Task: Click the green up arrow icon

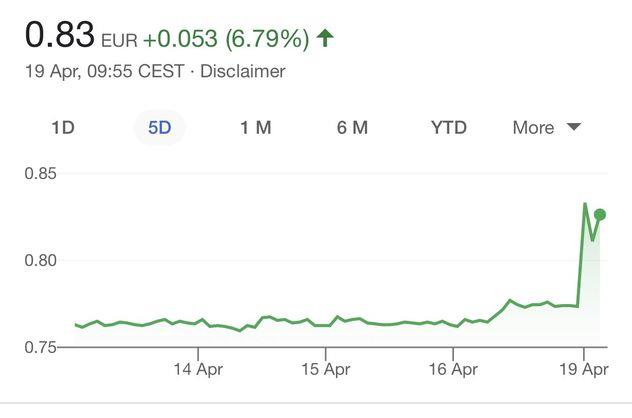Action: (325, 39)
